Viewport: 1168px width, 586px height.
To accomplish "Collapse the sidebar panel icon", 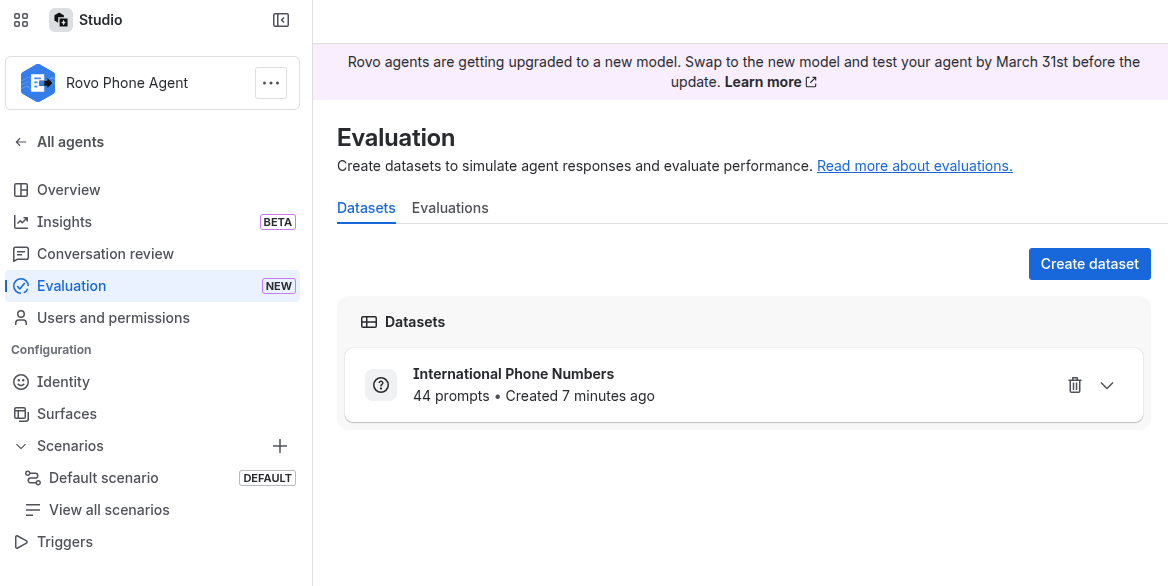I will click(x=281, y=20).
